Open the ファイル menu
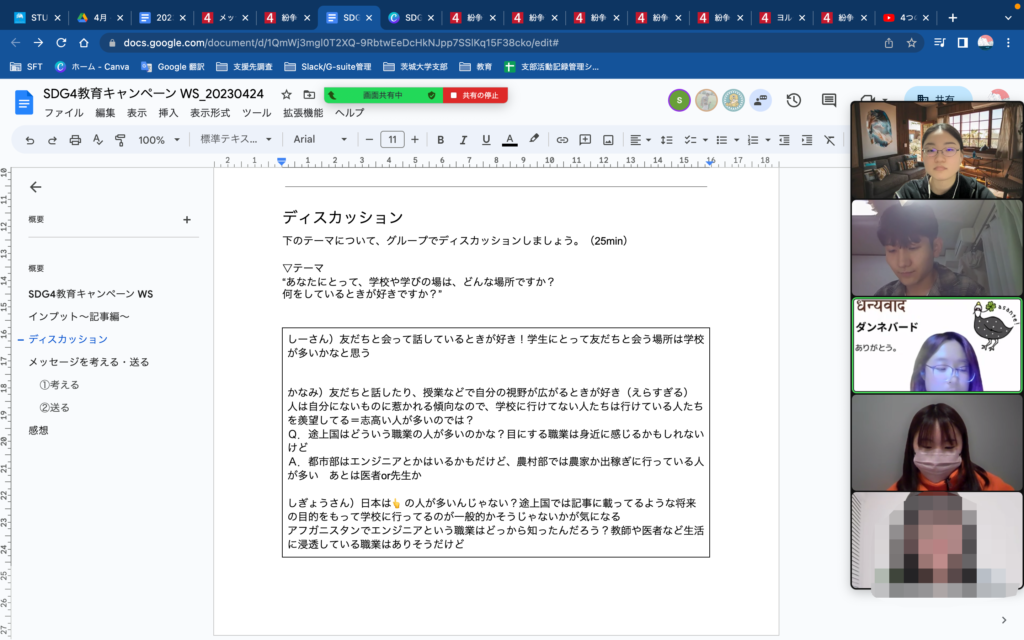Screen dimensions: 1024x640 pyautogui.click(x=63, y=113)
